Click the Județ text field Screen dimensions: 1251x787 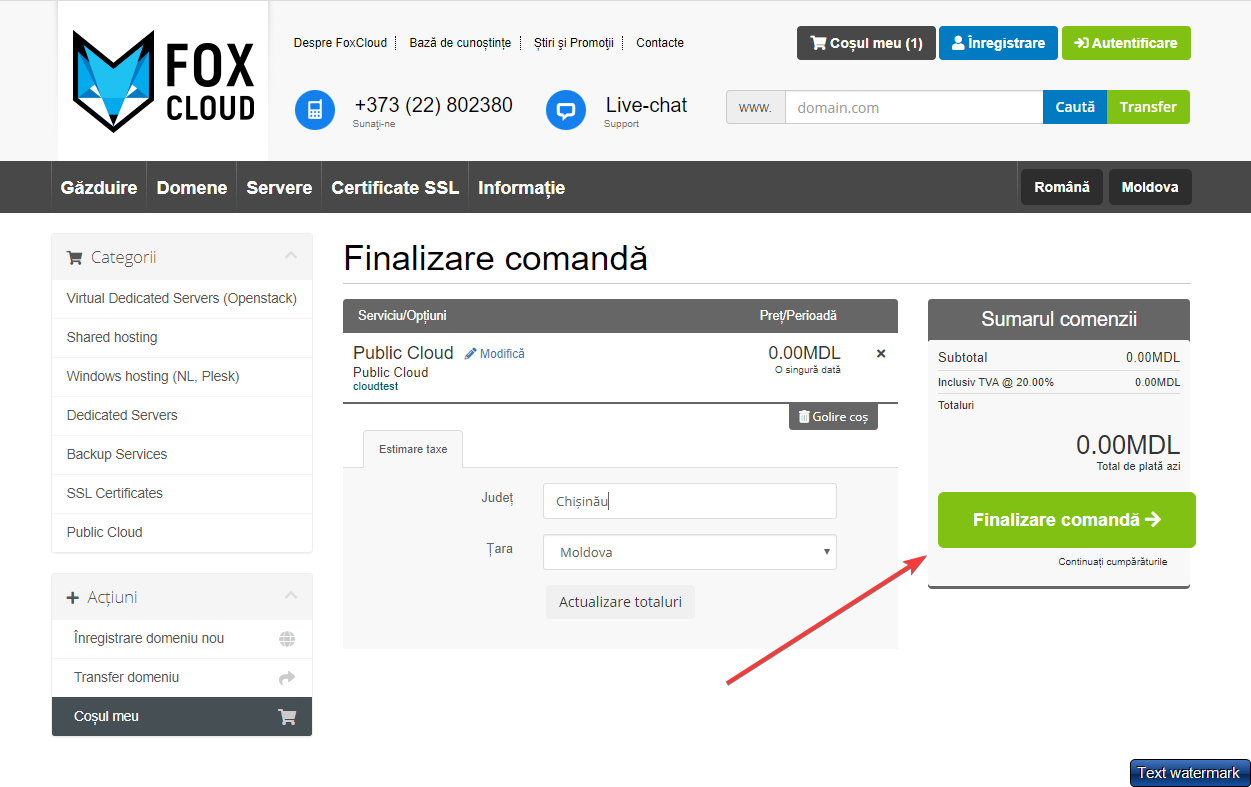click(x=689, y=501)
